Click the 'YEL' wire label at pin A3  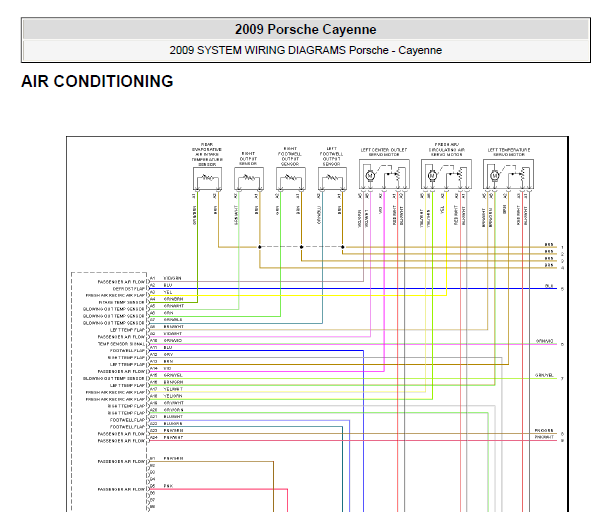[168, 292]
